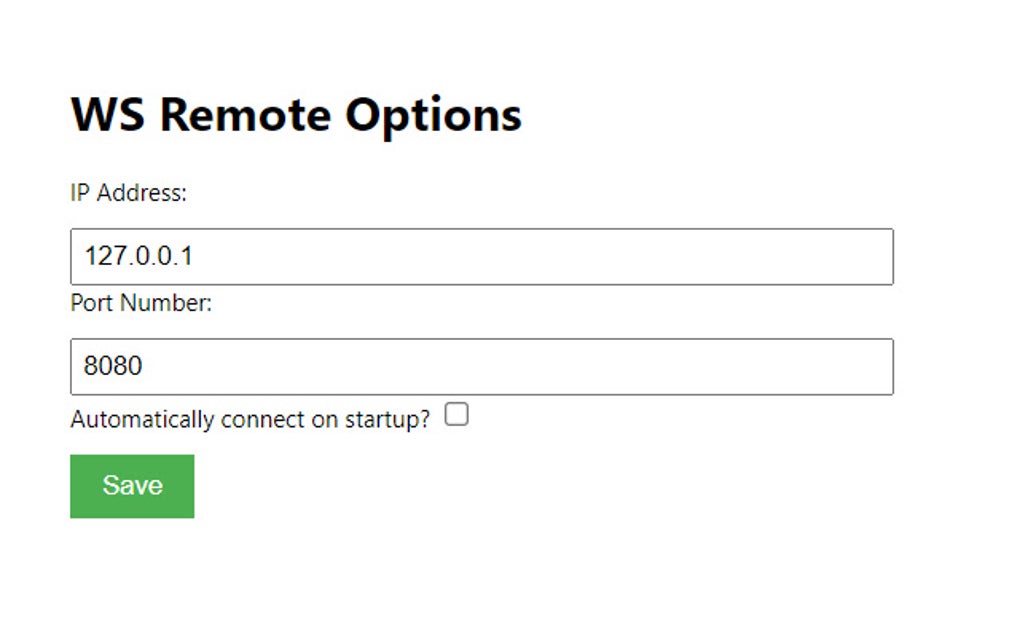The width and height of the screenshot is (1020, 638).
Task: Place cursor in the 127.0.0.1 text box
Action: [x=481, y=257]
